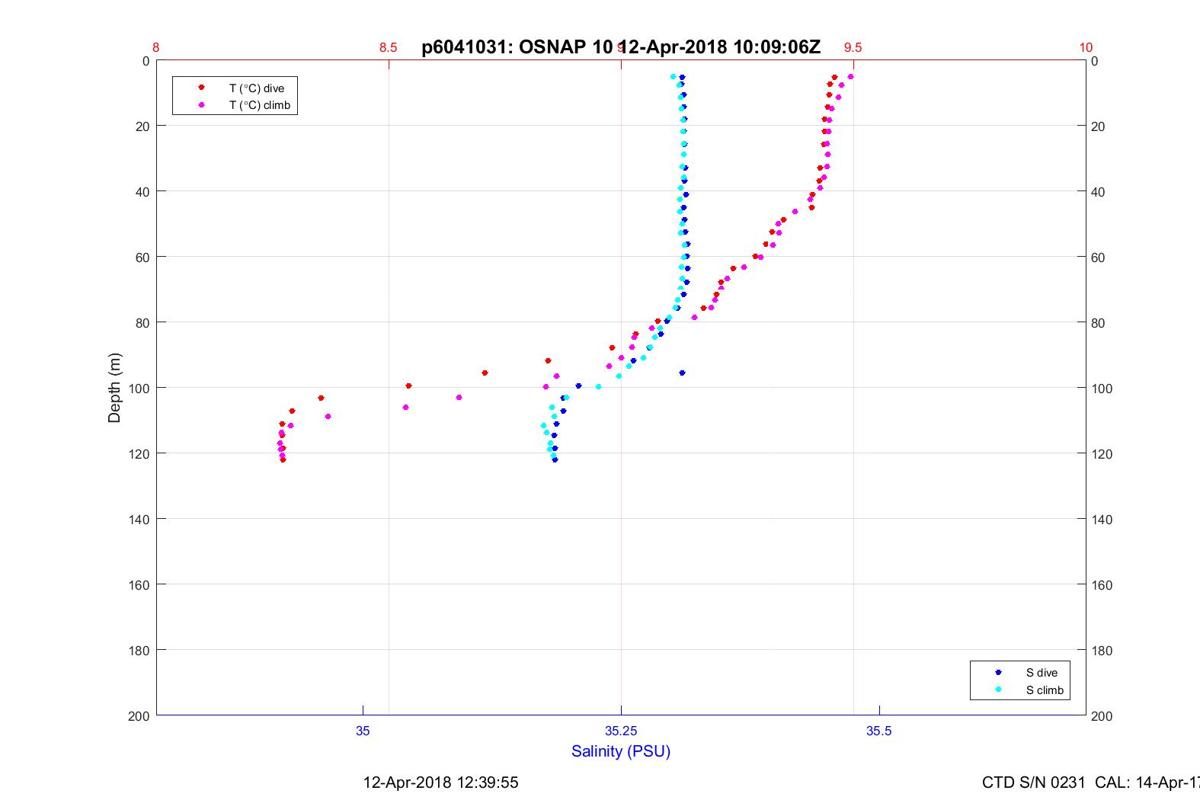Image resolution: width=1200 pixels, height=804 pixels.
Task: Click the "Depth (m)" y-axis label
Action: (x=115, y=388)
